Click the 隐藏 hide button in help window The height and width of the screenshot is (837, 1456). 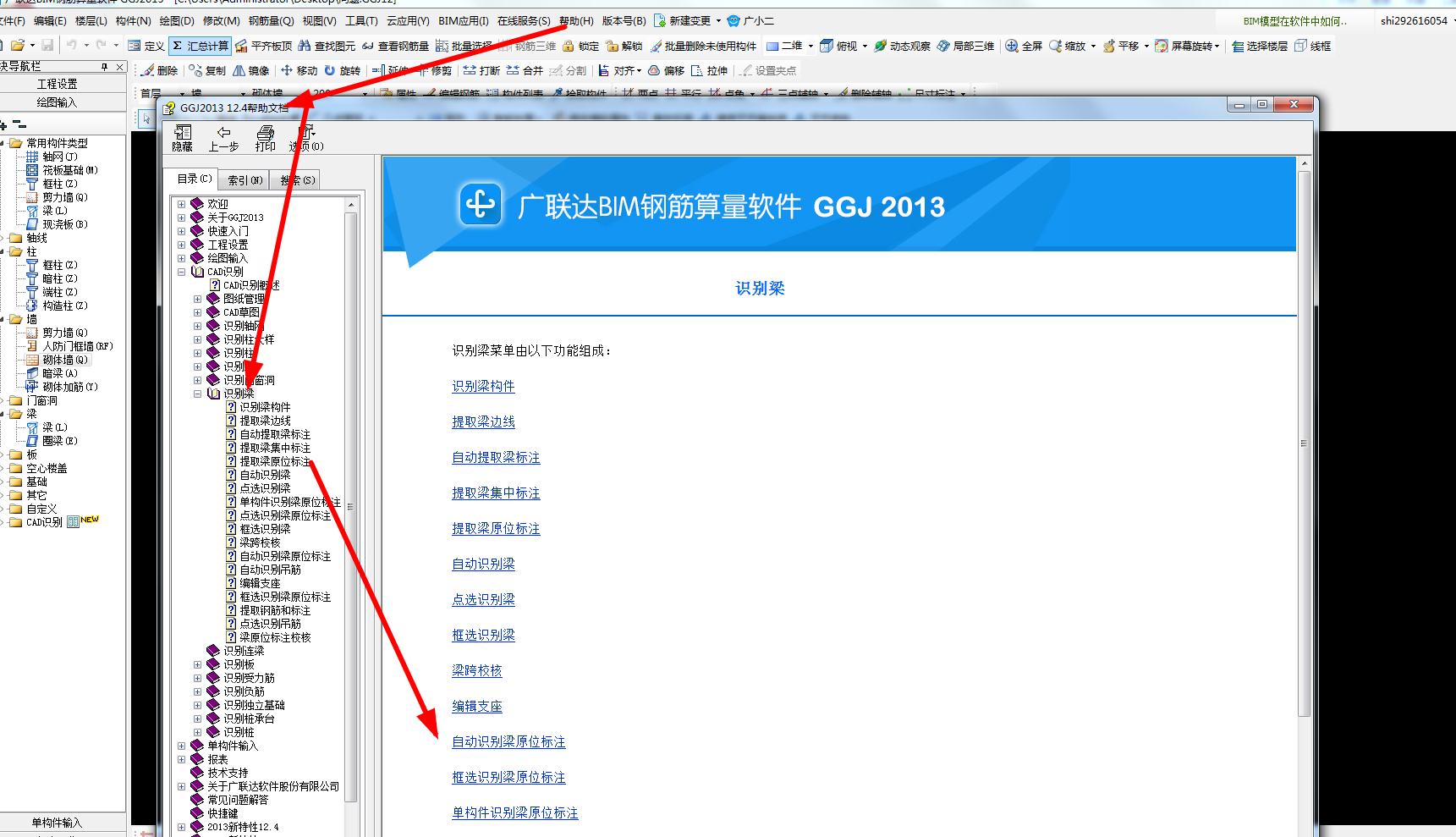183,138
